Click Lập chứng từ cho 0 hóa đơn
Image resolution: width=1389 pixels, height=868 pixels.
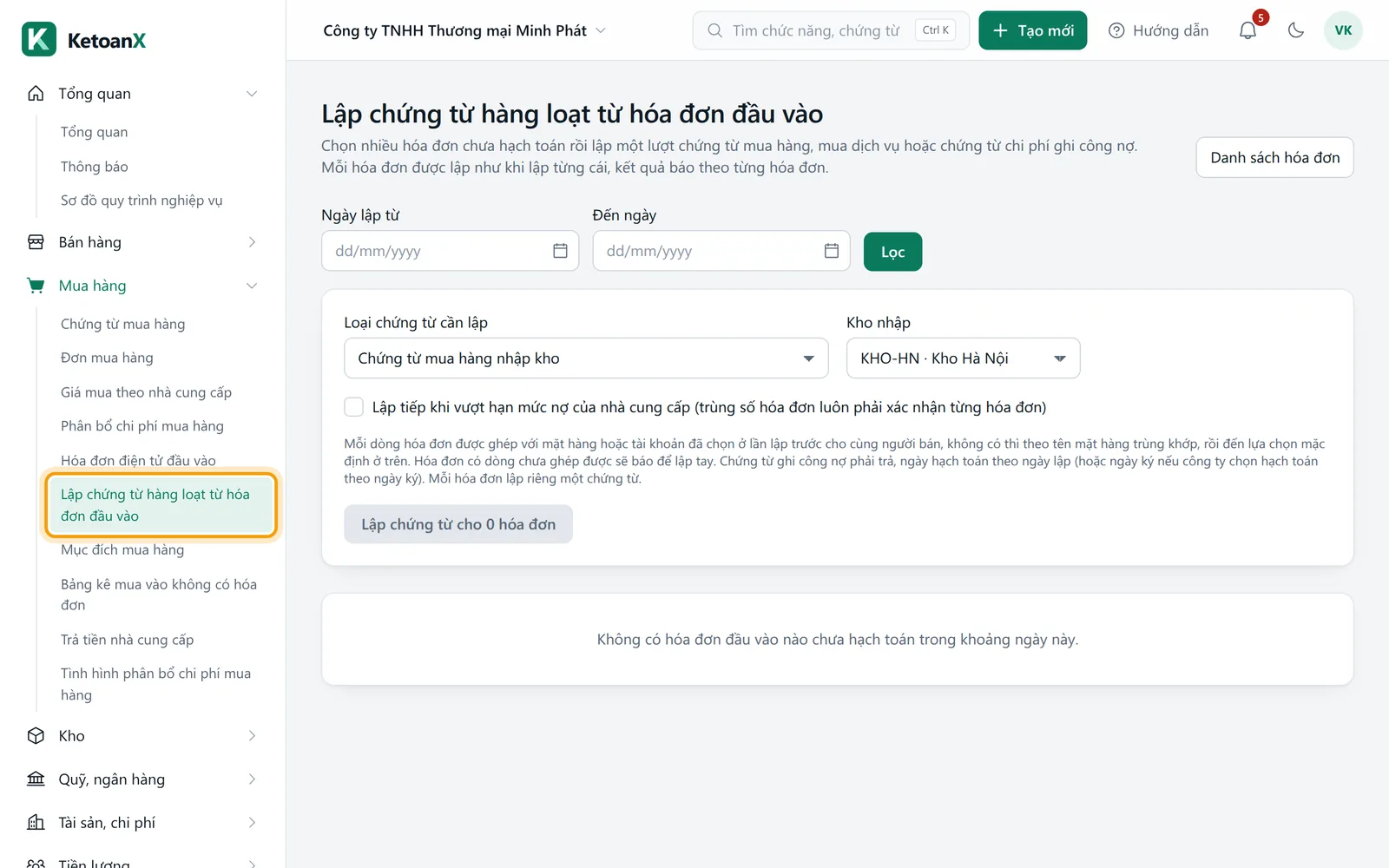tap(458, 524)
